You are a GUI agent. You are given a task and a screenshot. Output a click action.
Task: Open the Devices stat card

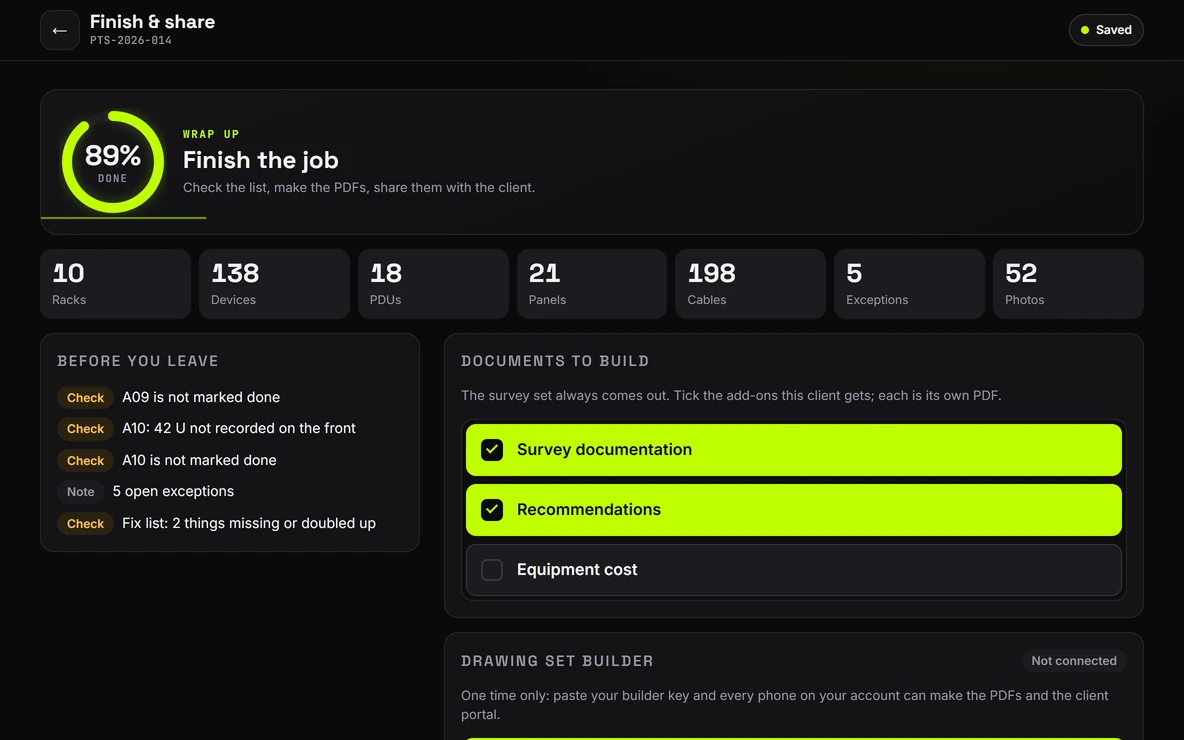274,284
